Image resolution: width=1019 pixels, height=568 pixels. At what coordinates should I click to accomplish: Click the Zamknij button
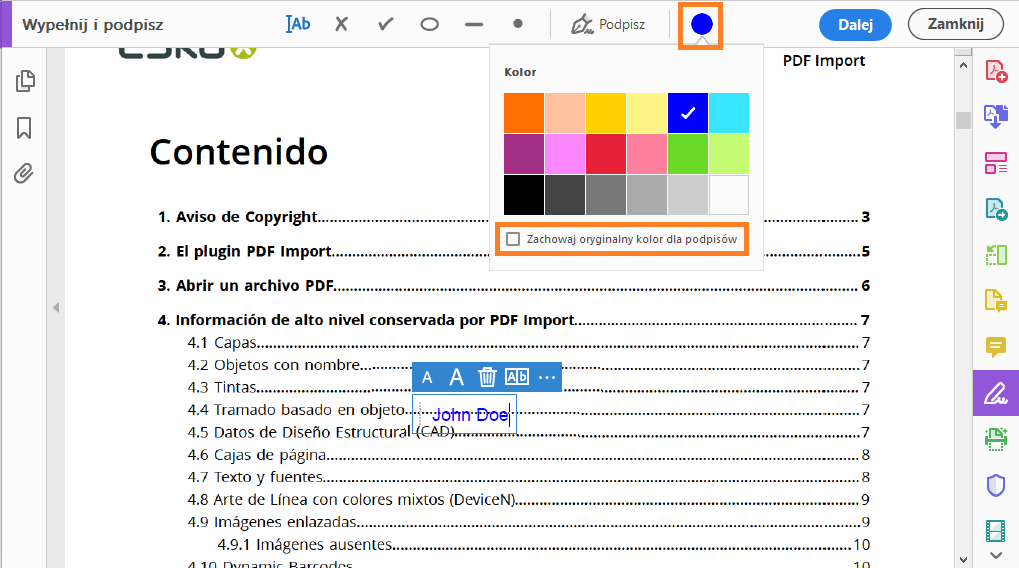click(x=955, y=24)
